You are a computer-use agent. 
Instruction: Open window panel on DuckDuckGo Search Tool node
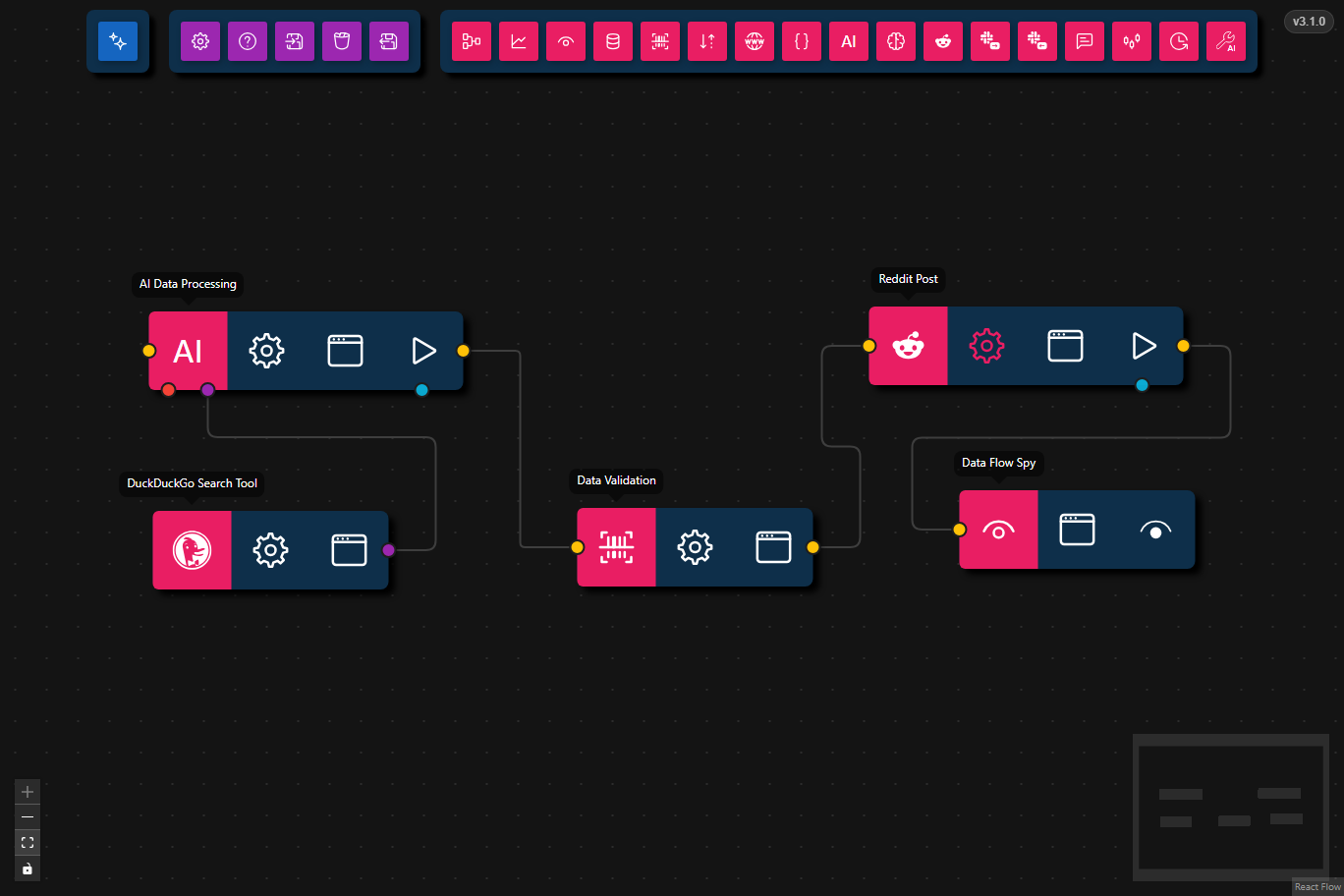pyautogui.click(x=349, y=550)
